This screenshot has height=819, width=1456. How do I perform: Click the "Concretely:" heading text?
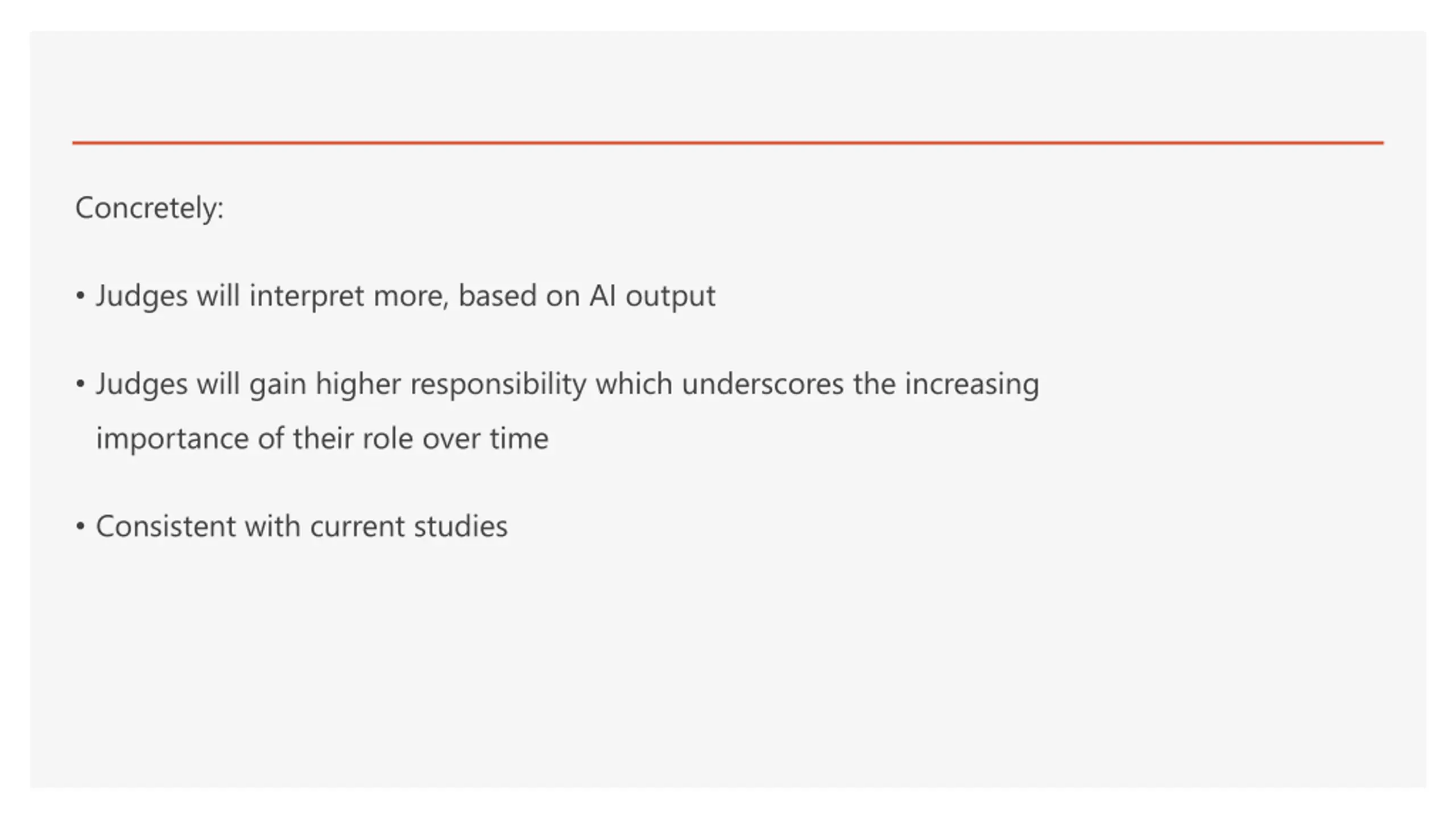click(x=150, y=208)
